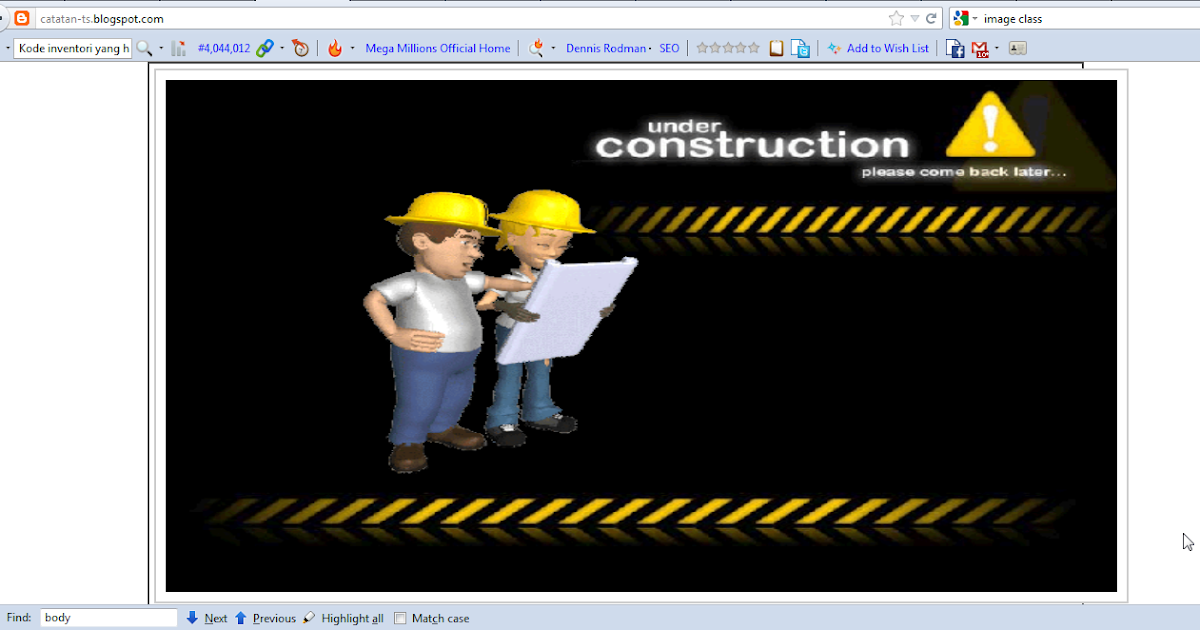Open the SEO toolbar link
1200x630 pixels.
[669, 48]
